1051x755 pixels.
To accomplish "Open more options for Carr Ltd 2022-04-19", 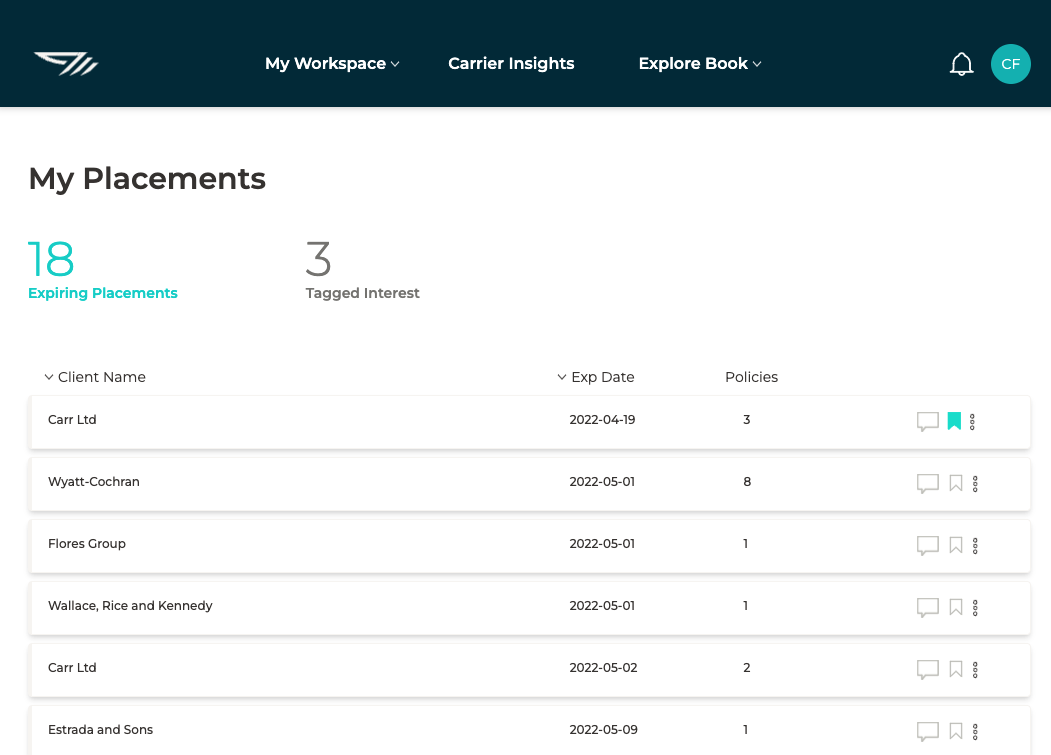I will [972, 422].
